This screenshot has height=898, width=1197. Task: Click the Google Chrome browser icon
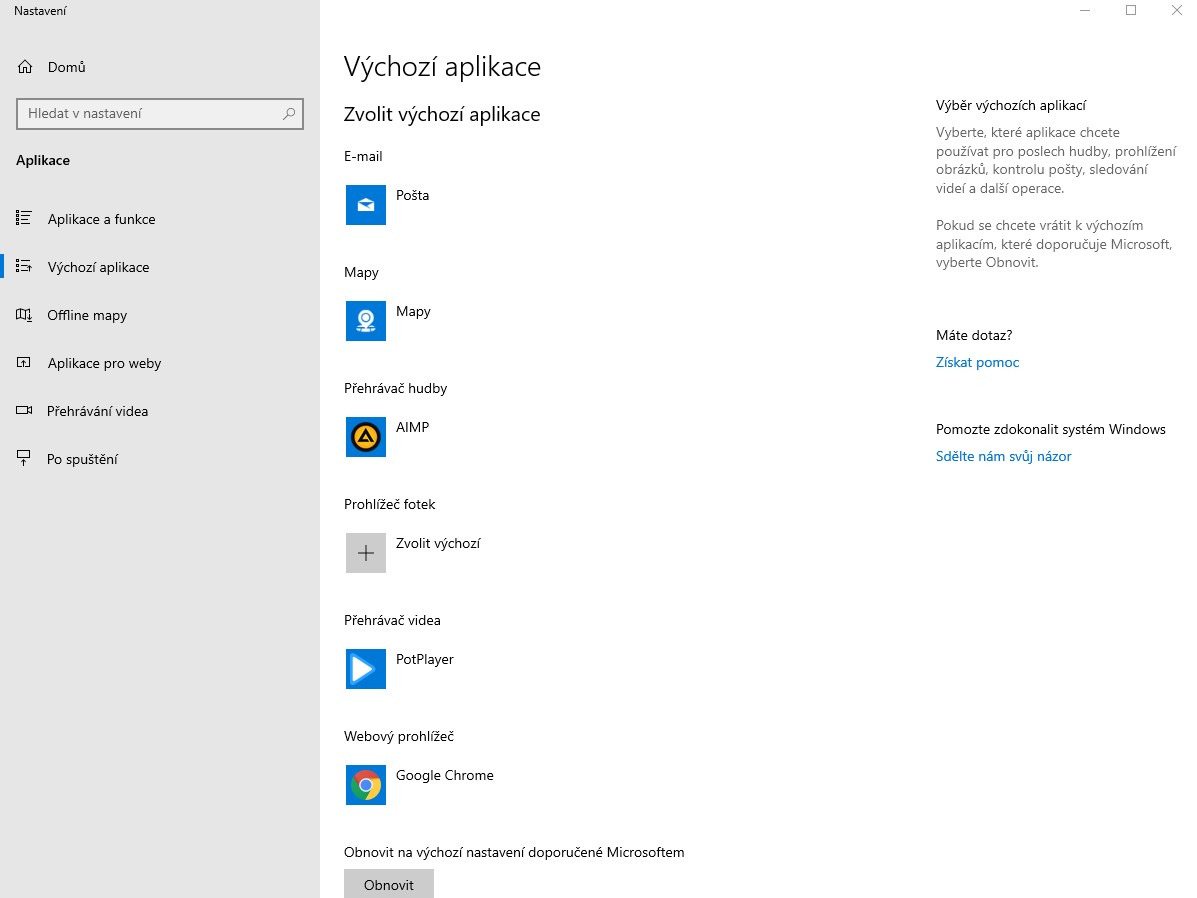click(x=366, y=785)
